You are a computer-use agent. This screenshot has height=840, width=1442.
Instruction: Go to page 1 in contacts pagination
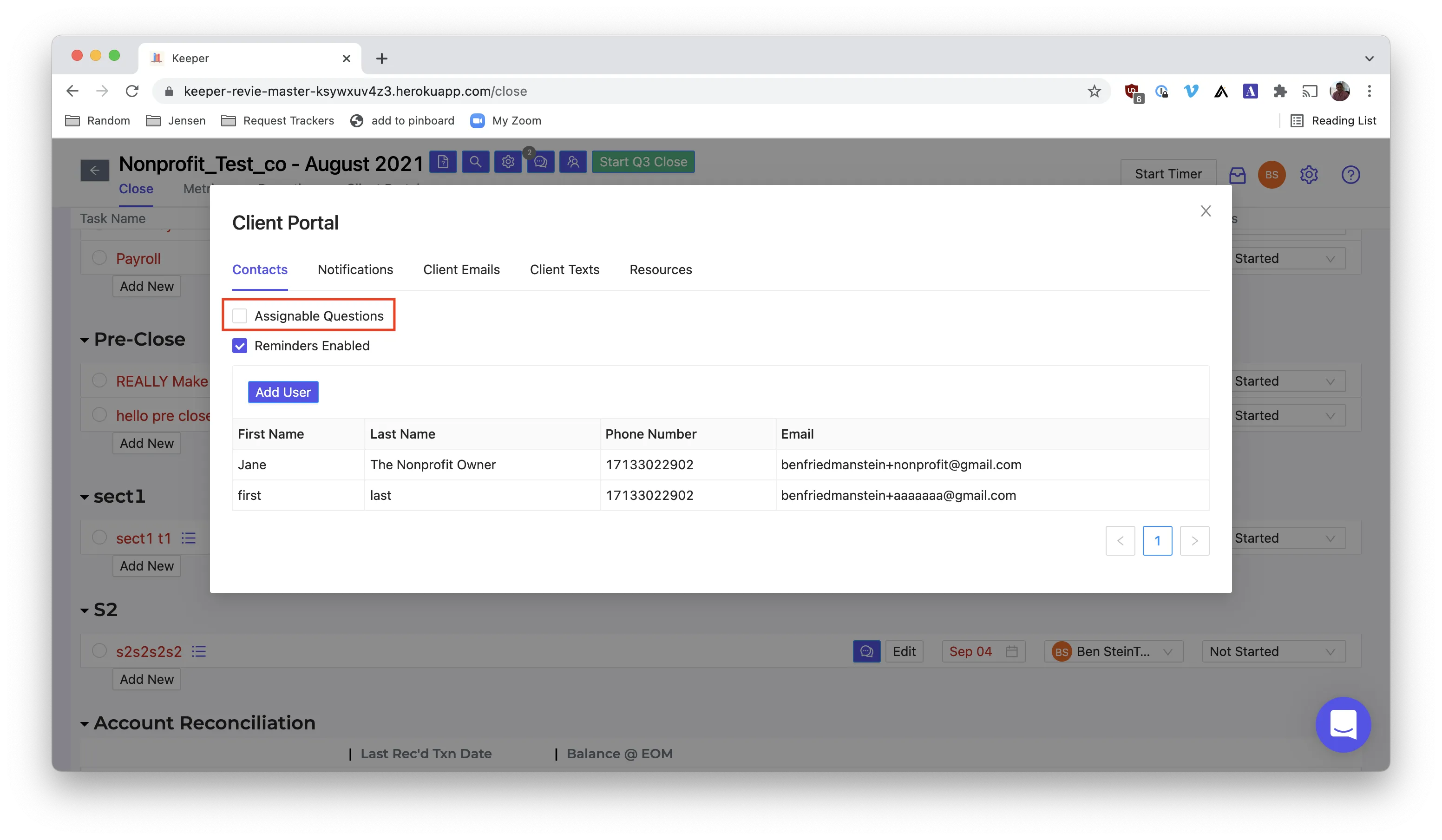pos(1157,540)
